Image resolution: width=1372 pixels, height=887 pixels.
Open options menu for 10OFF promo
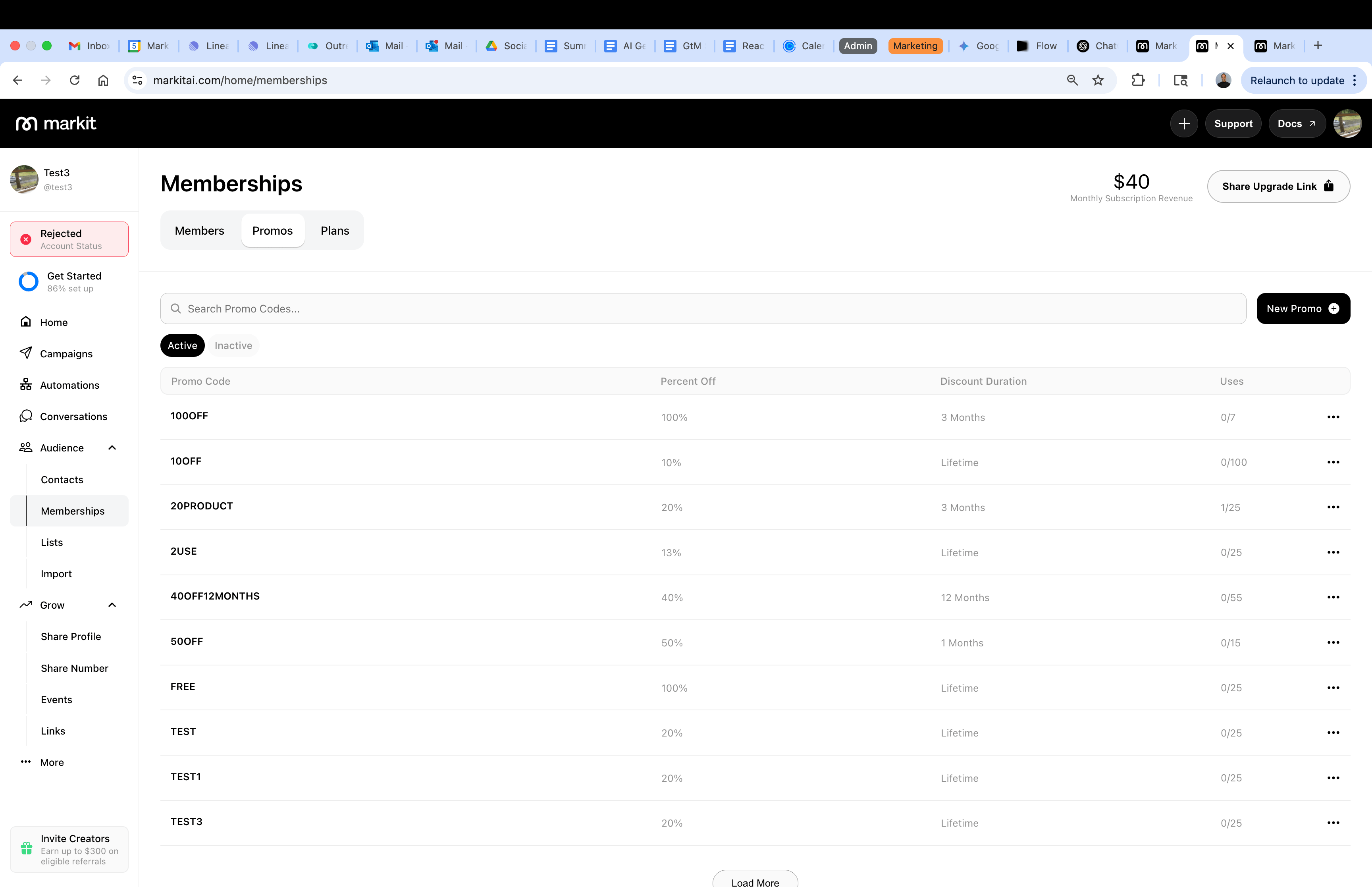click(1333, 462)
